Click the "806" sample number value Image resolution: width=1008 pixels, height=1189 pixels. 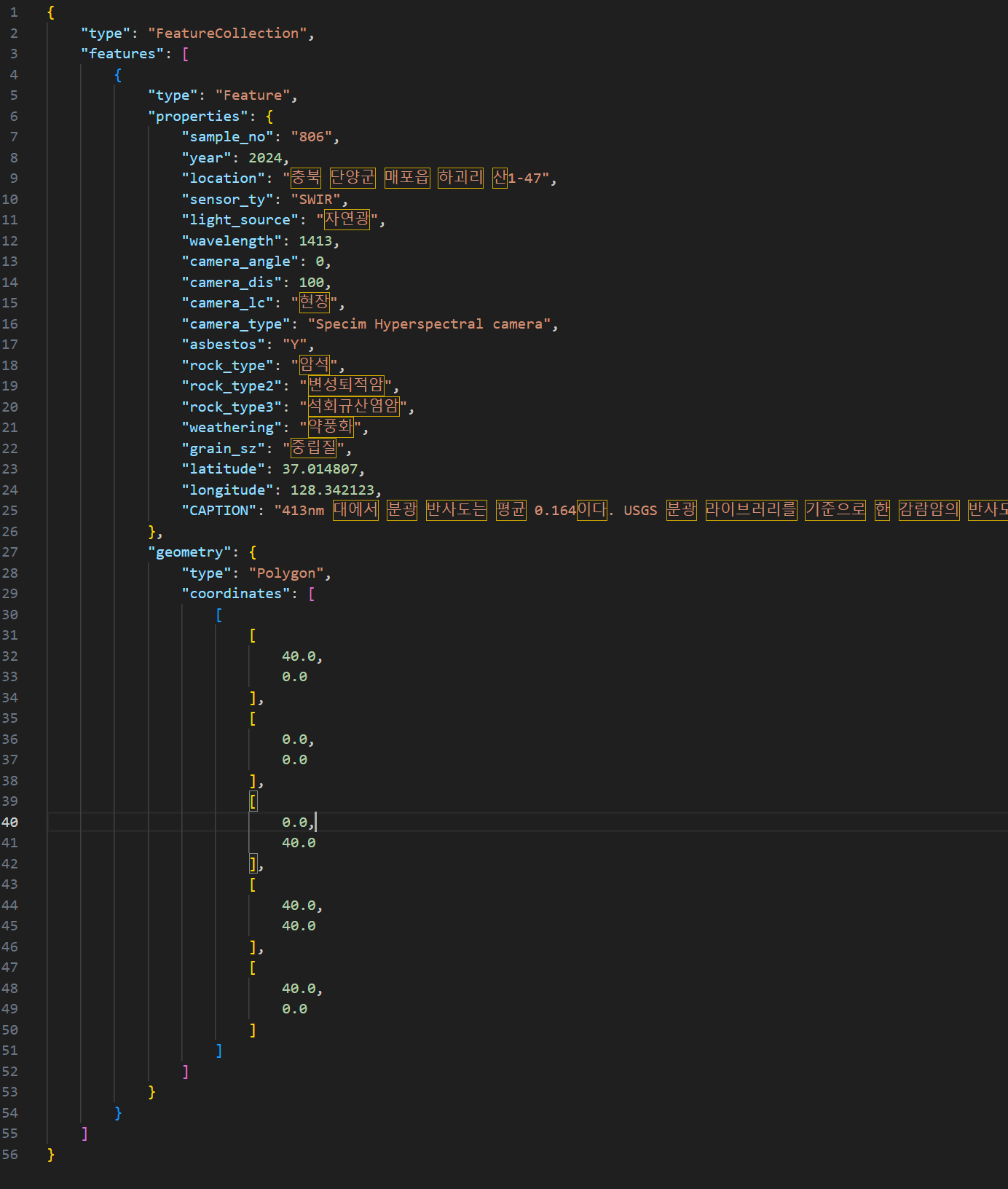312,136
